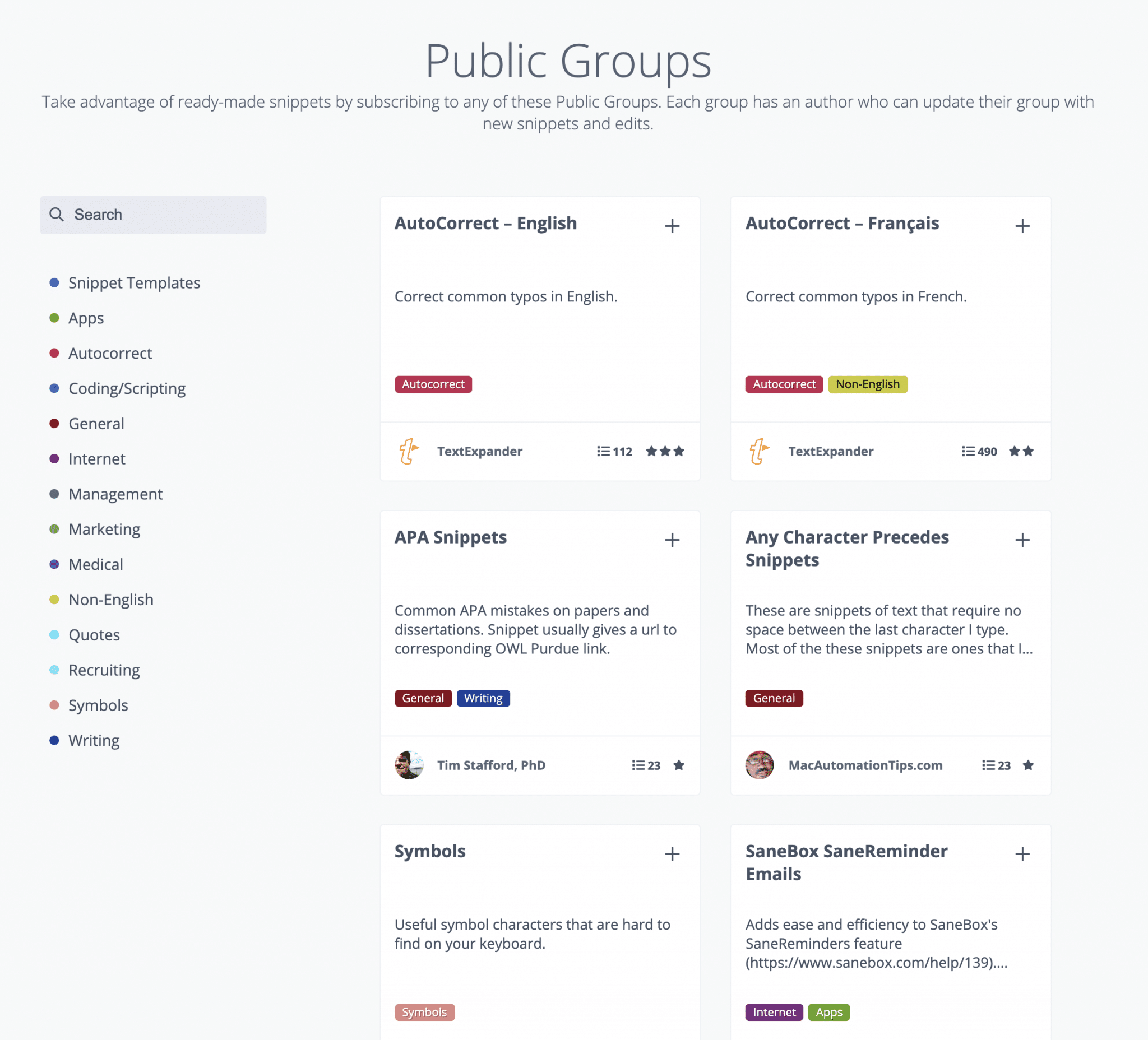The width and height of the screenshot is (1148, 1040).
Task: Click the TextExpander logo on AutoCorrect English card
Action: tap(409, 451)
